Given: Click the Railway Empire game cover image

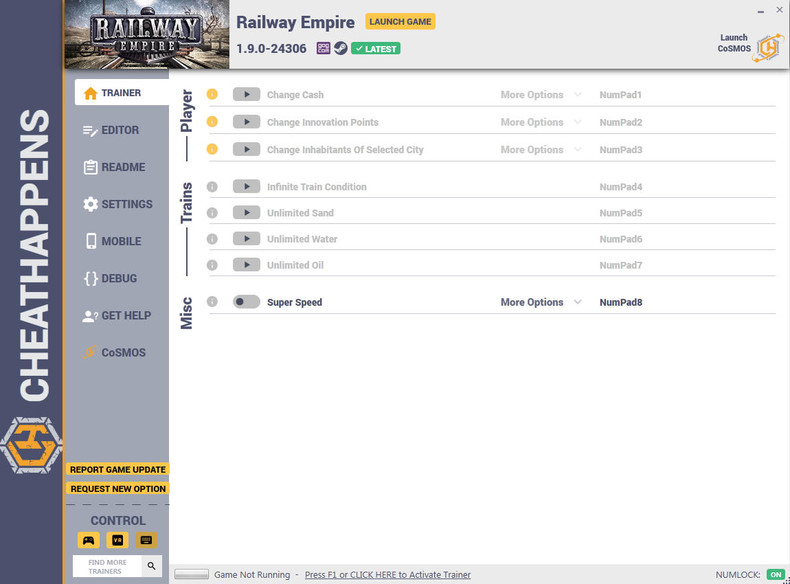Looking at the screenshot, I should (147, 34).
